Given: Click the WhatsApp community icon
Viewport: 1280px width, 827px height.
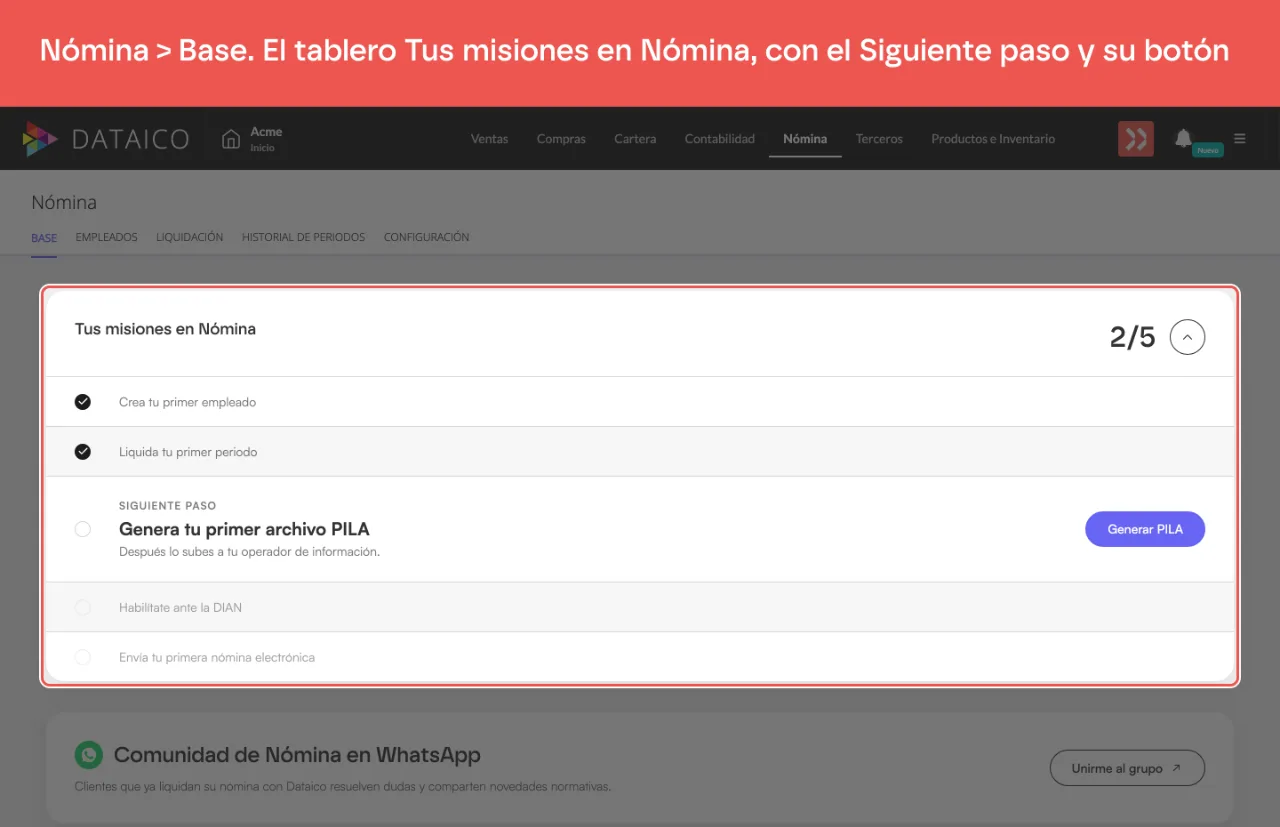Looking at the screenshot, I should pos(89,755).
